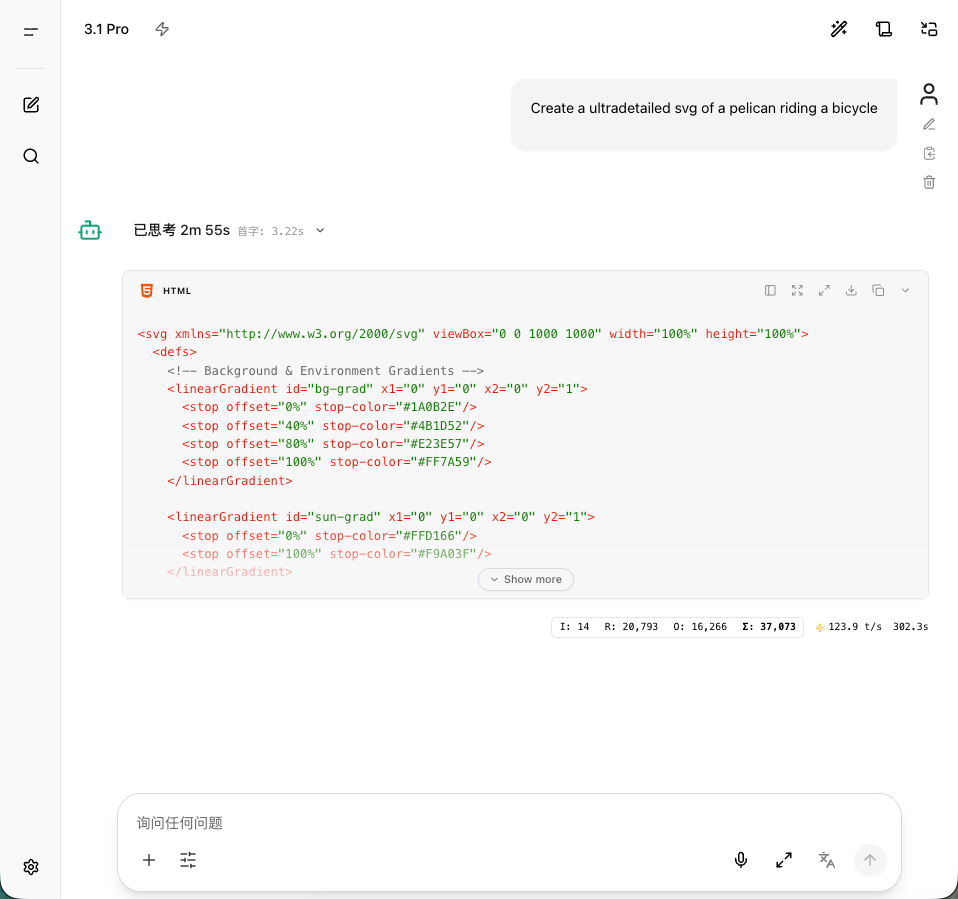
Task: Toggle code block side panel view
Action: 770,290
